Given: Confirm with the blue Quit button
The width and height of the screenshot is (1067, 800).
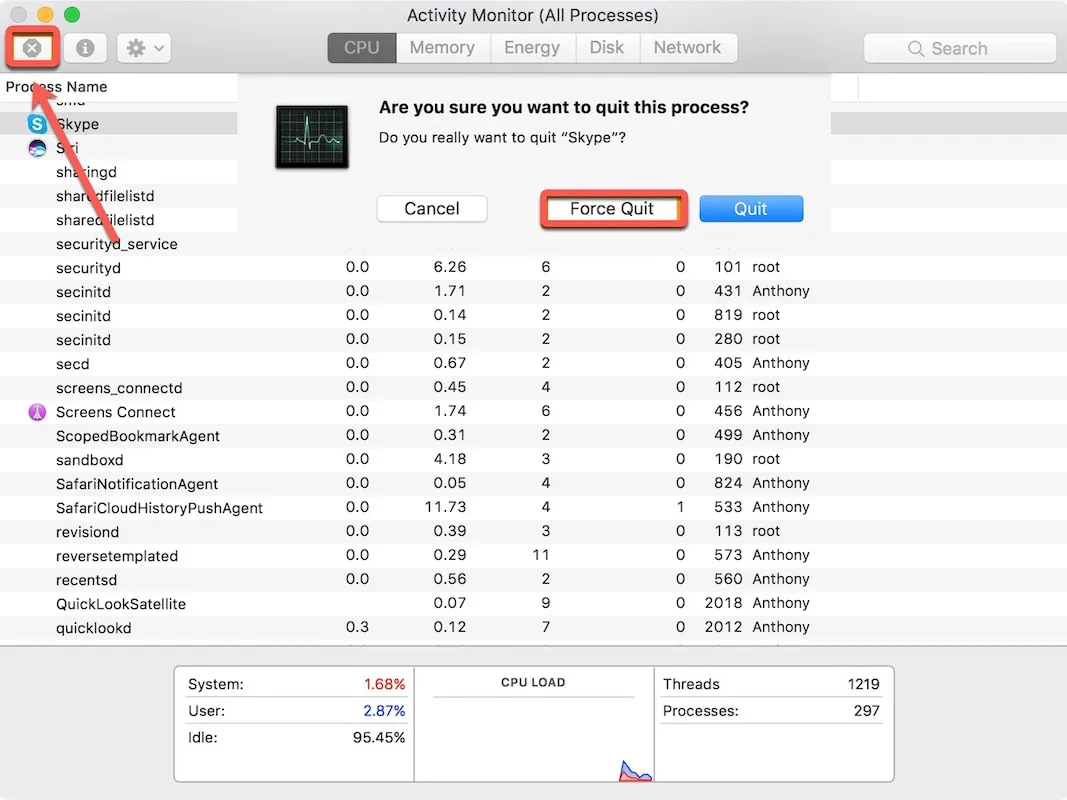Looking at the screenshot, I should [x=751, y=208].
